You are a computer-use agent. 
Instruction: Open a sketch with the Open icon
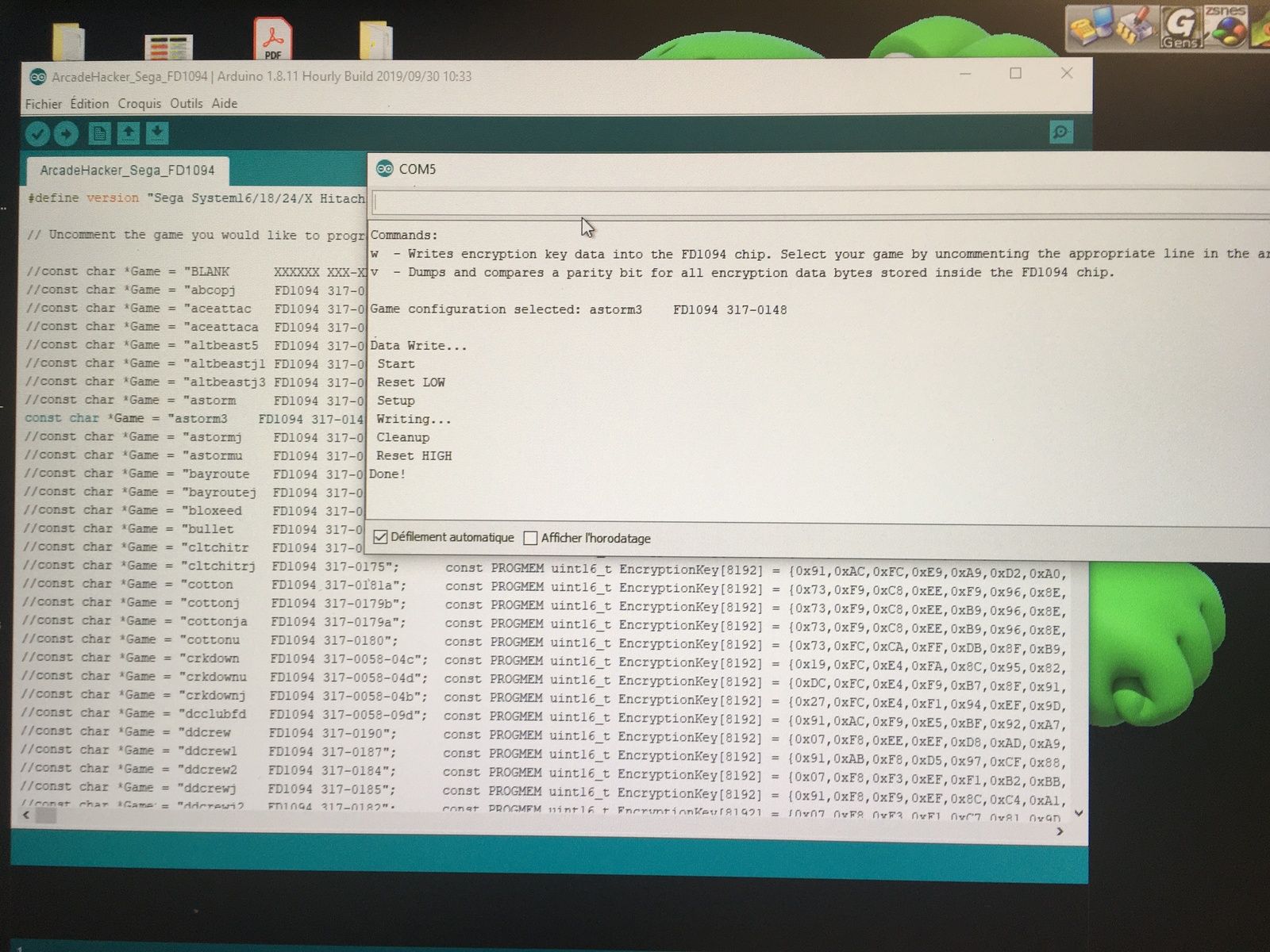(129, 133)
